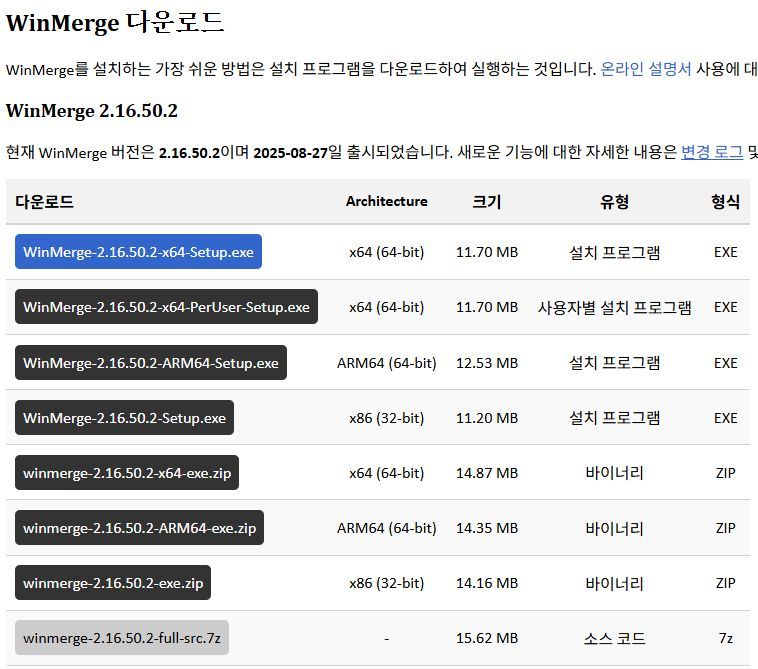The image size is (758, 669).
Task: Click the 7z format cell
Action: tap(726, 639)
